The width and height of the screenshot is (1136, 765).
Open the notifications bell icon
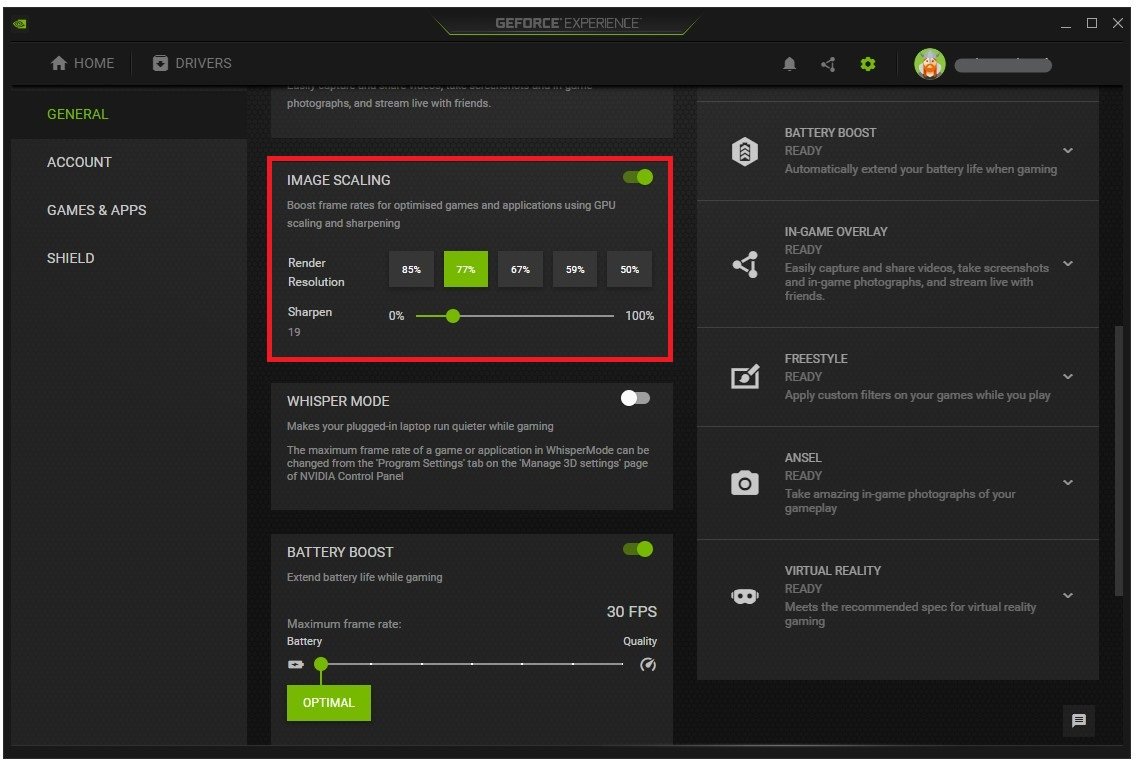pyautogui.click(x=790, y=64)
